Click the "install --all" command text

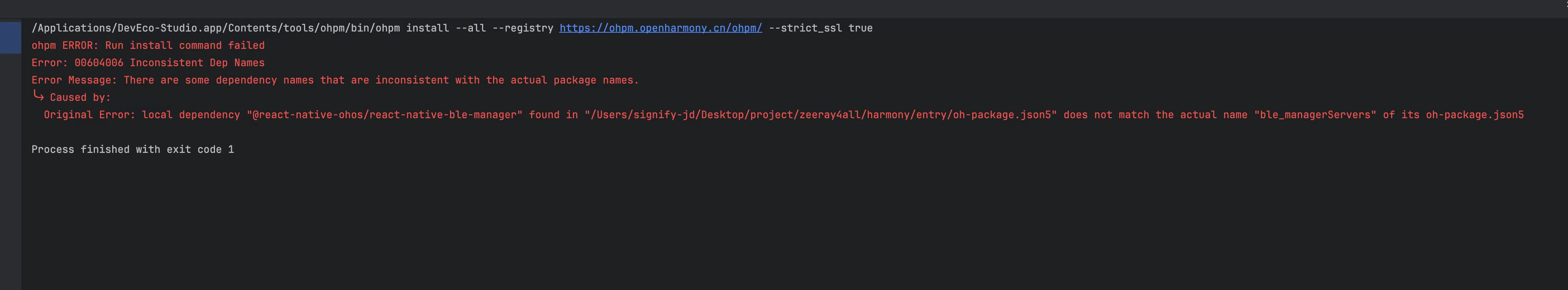coord(446,28)
